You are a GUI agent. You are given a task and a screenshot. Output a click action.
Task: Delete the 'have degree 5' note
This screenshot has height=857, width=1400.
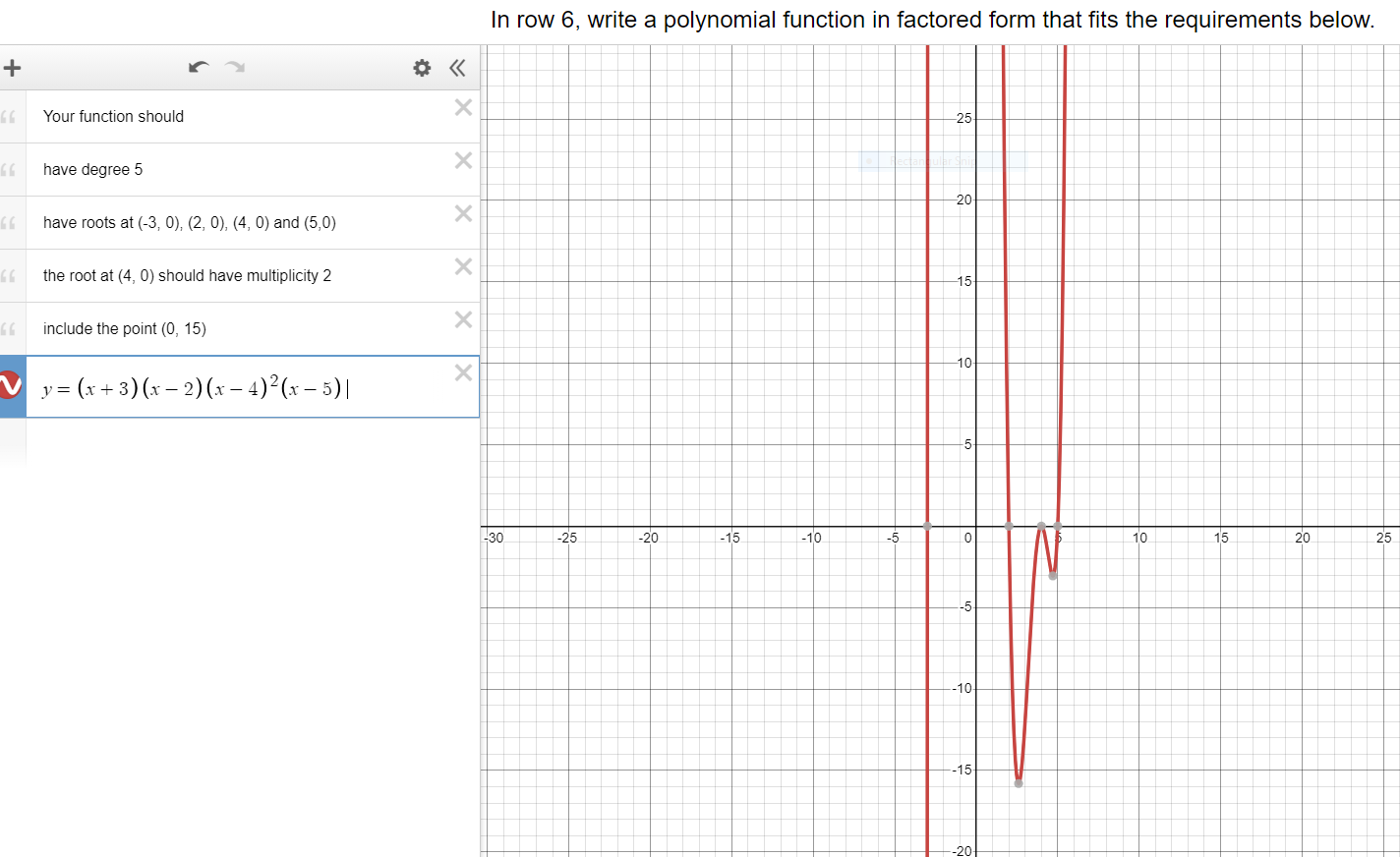[462, 160]
